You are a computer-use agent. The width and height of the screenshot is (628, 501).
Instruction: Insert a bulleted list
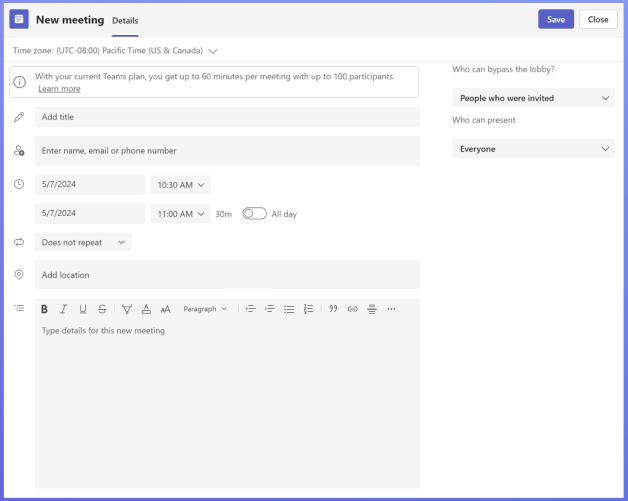coord(289,309)
